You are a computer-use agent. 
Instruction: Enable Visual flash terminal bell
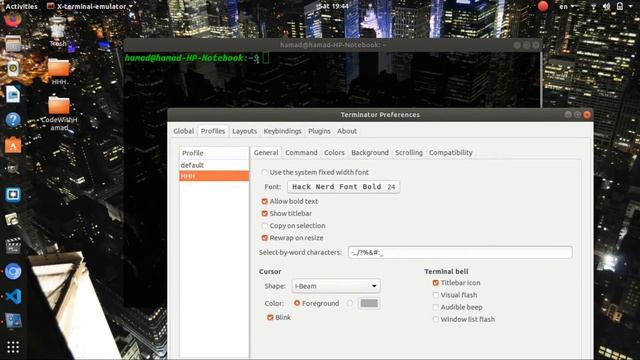pos(436,295)
